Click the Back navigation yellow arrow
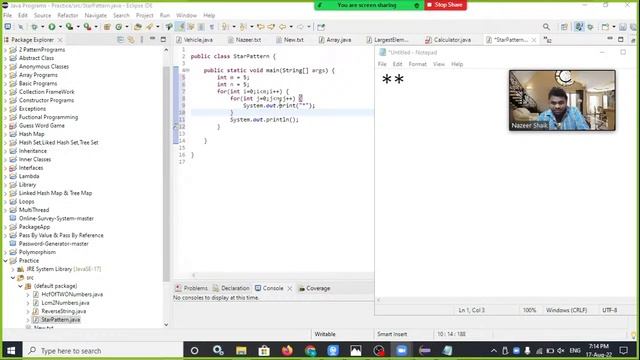This screenshot has width=640, height=360. tap(282, 27)
